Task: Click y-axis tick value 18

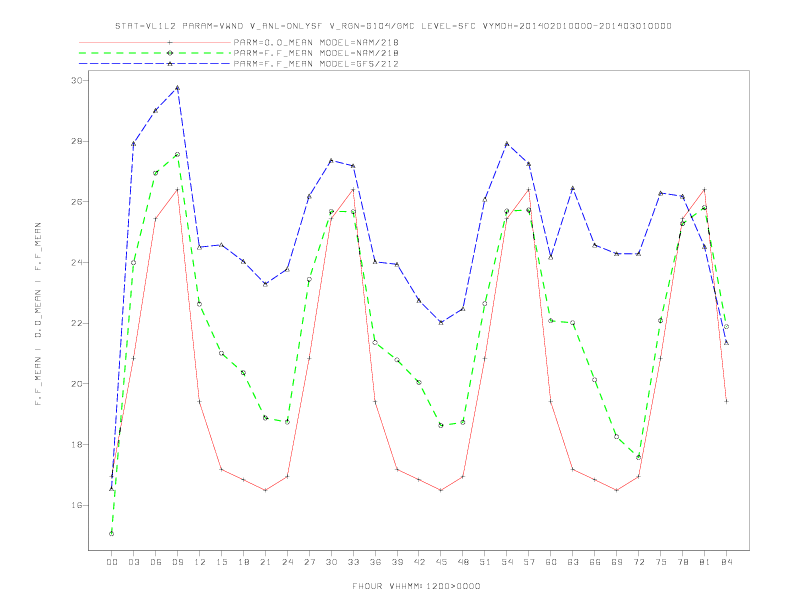Action: pyautogui.click(x=77, y=444)
